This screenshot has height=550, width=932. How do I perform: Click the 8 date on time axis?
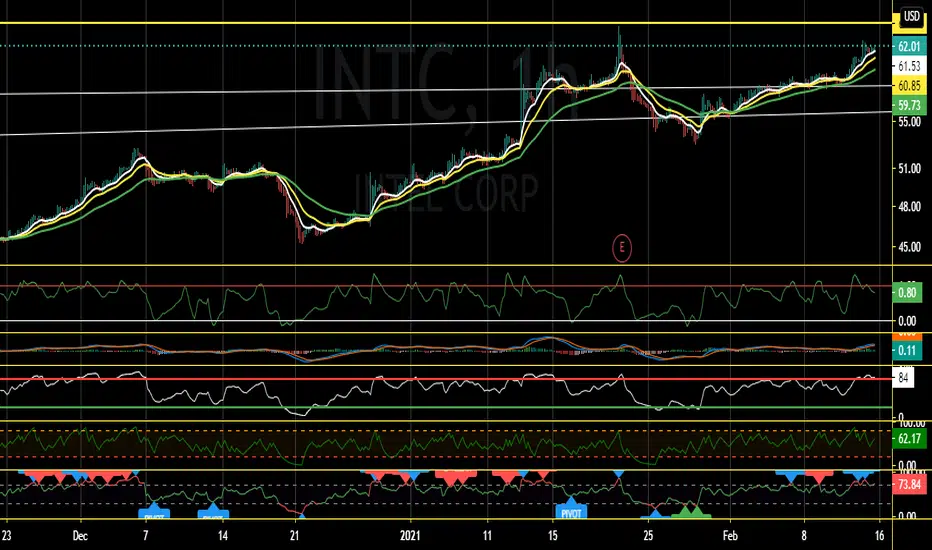[804, 536]
